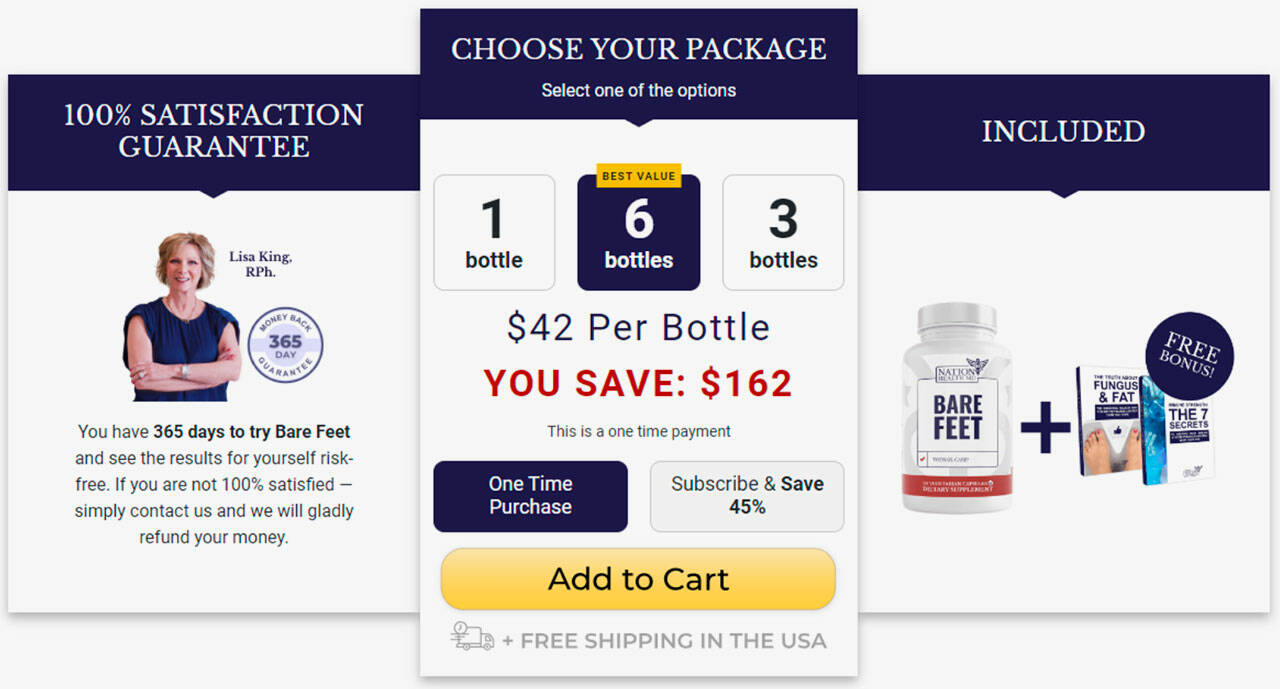Click the Choose Your Package header
Image resolution: width=1280 pixels, height=689 pixels.
pos(639,49)
